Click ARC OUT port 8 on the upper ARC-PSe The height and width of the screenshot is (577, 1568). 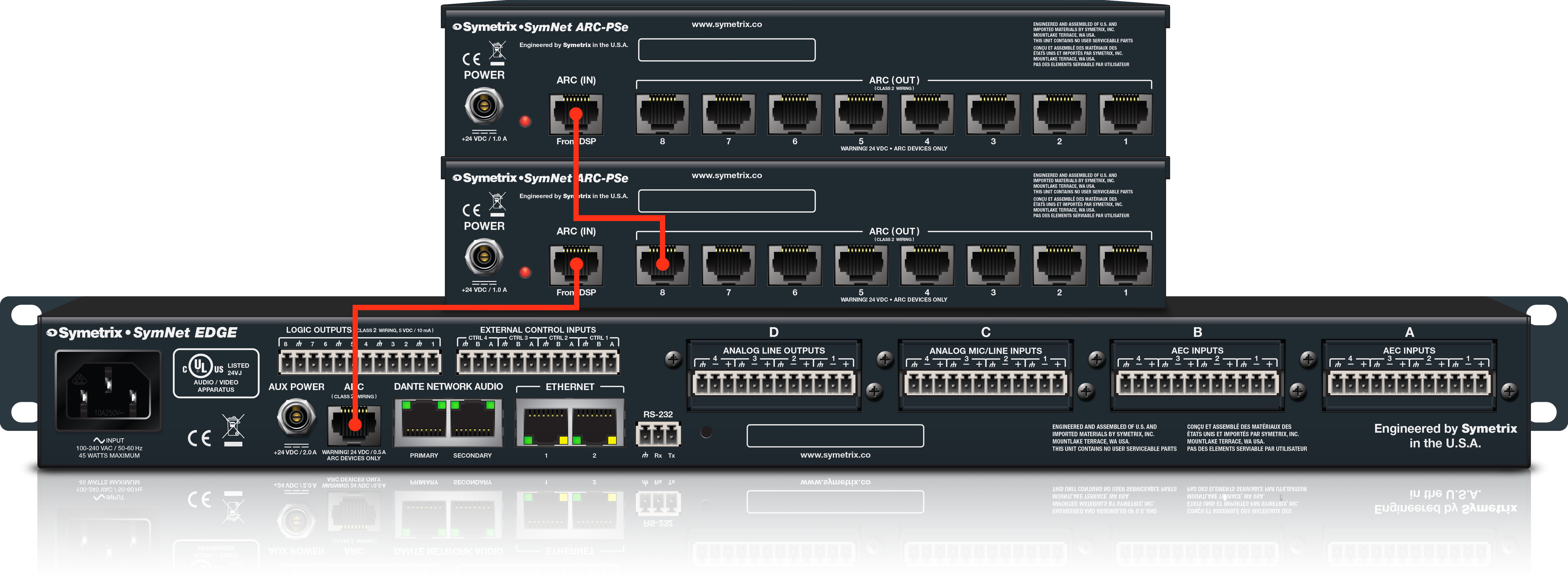pyautogui.click(x=662, y=114)
